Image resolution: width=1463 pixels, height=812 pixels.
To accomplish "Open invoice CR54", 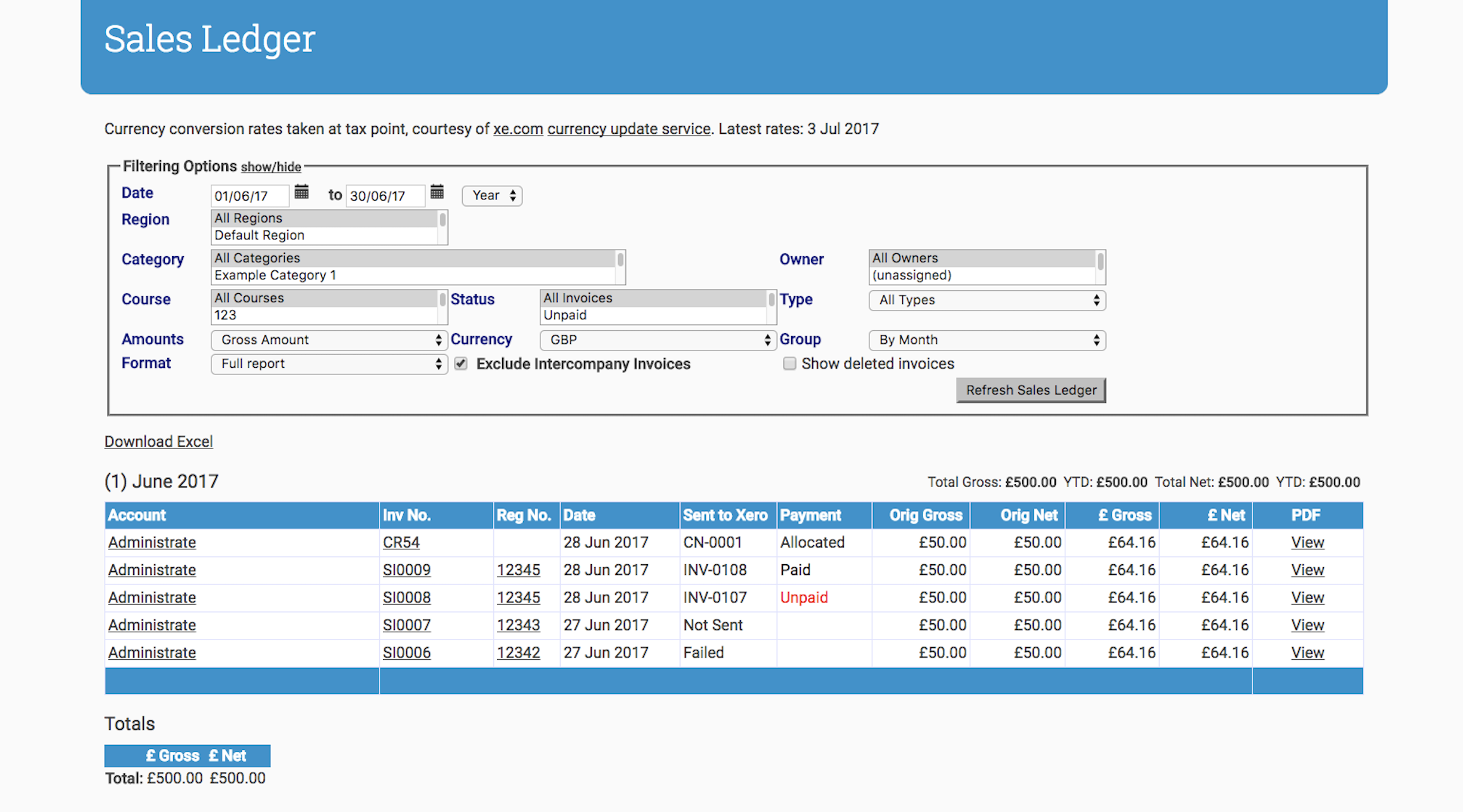I will 401,543.
